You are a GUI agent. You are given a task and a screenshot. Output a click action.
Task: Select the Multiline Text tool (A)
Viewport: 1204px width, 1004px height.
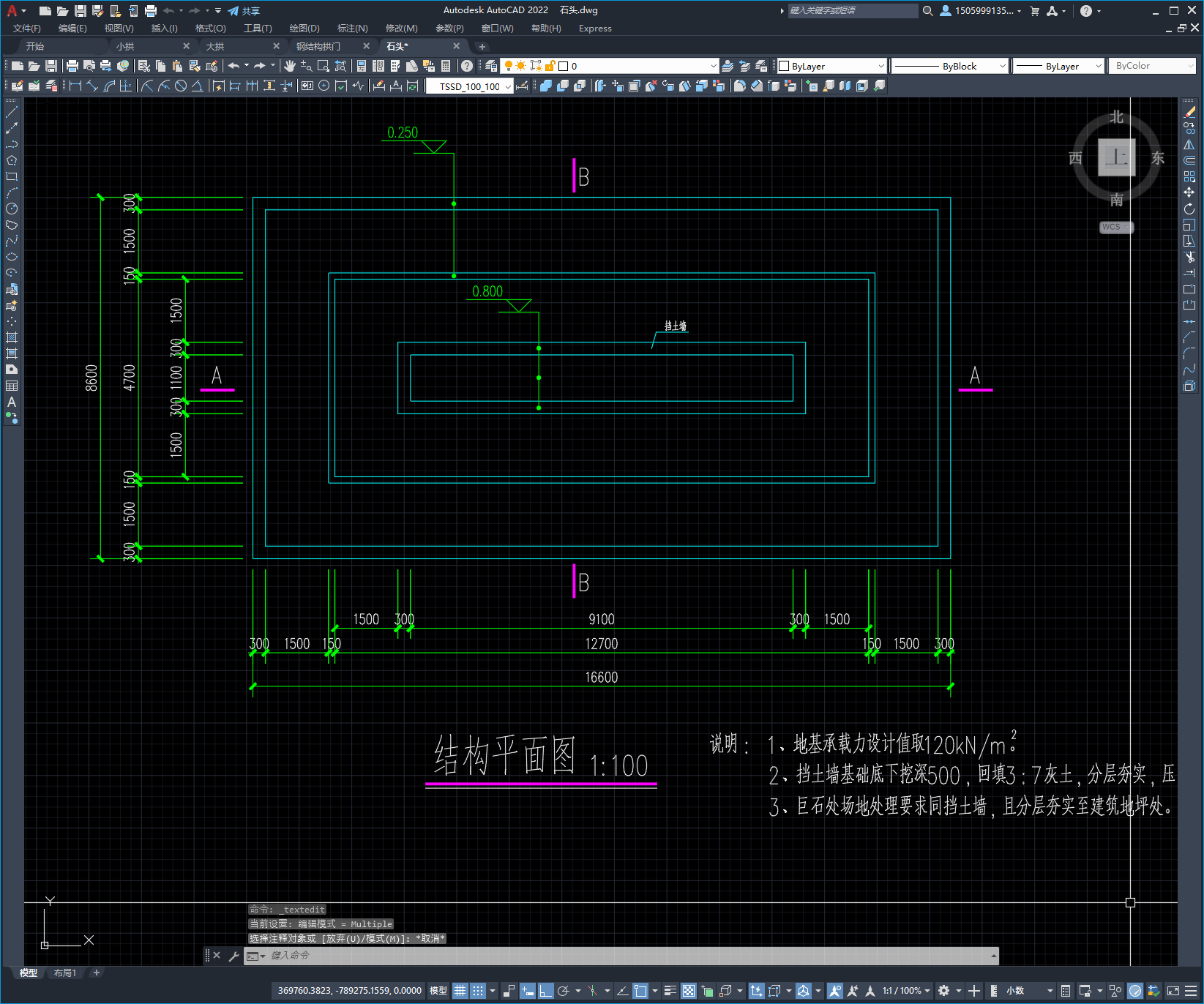click(x=12, y=402)
